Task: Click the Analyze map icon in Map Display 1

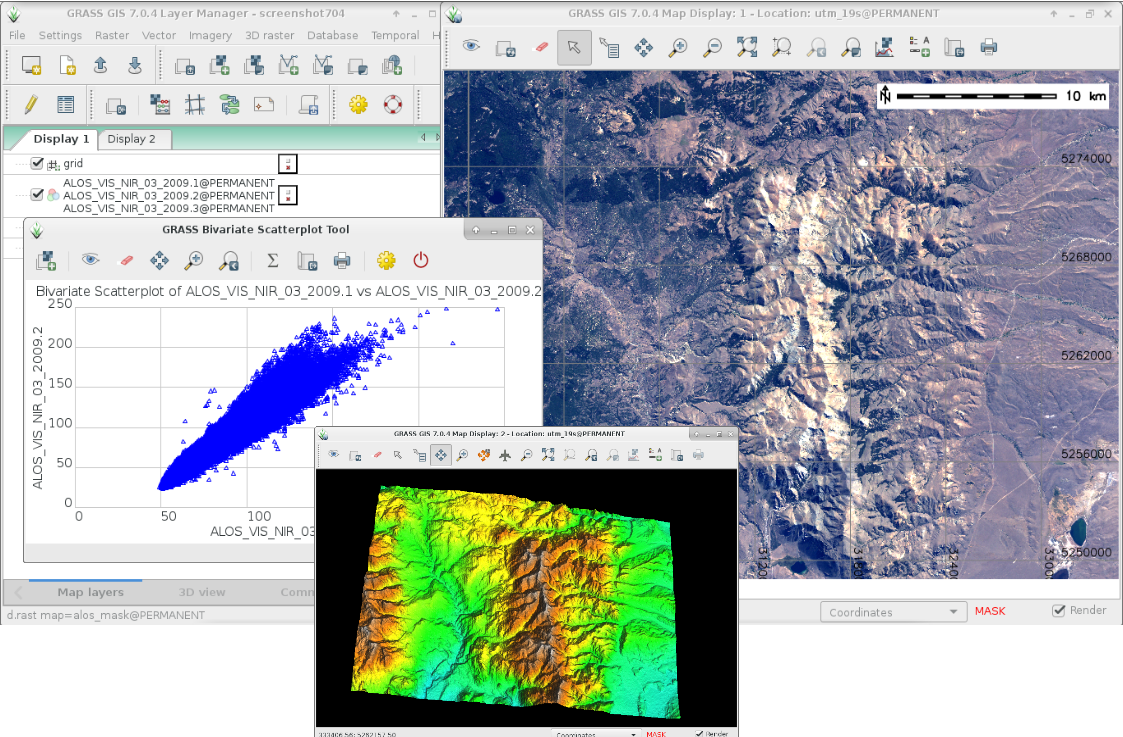Action: [884, 47]
